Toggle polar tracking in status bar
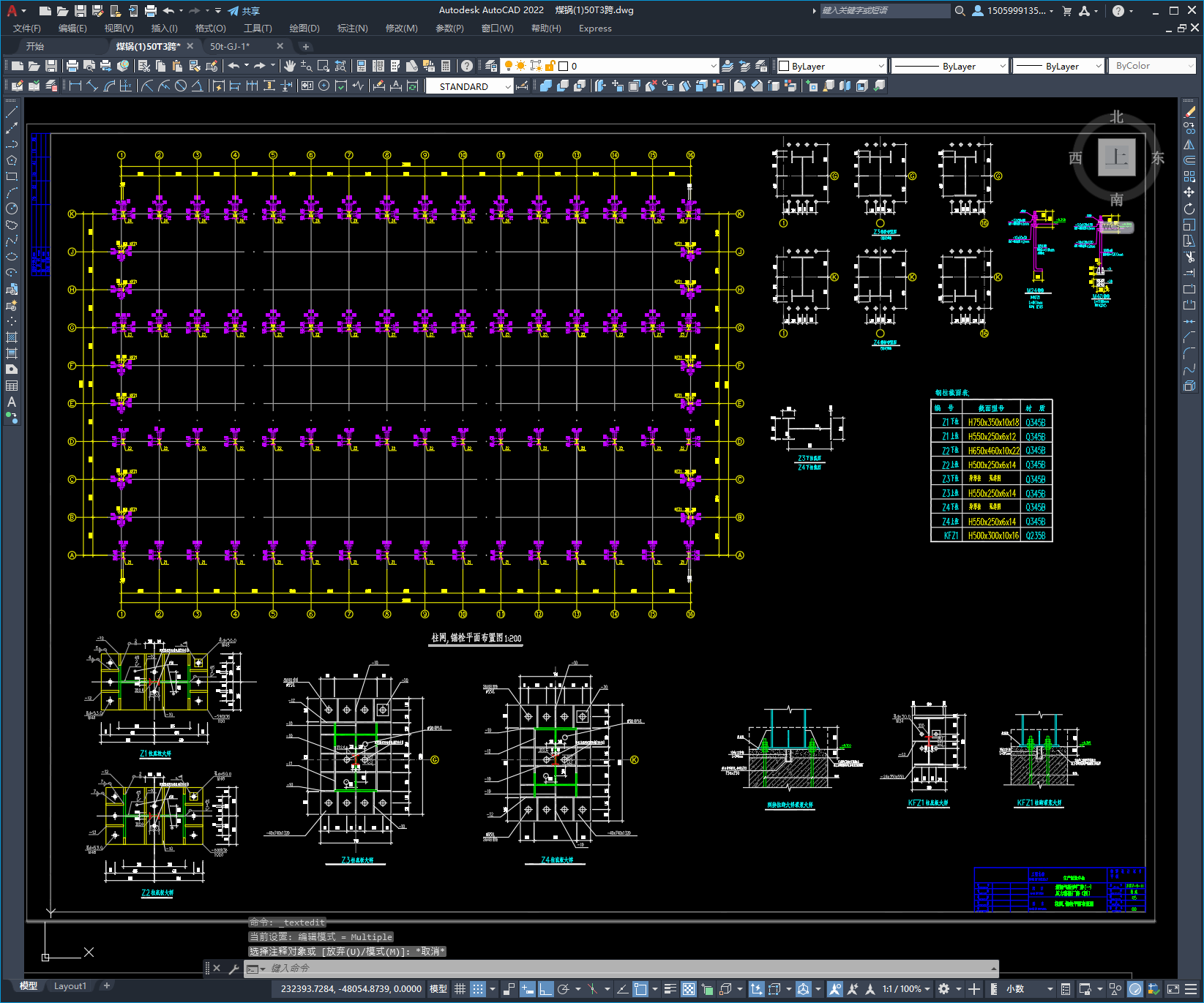The image size is (1204, 1003). click(x=564, y=989)
